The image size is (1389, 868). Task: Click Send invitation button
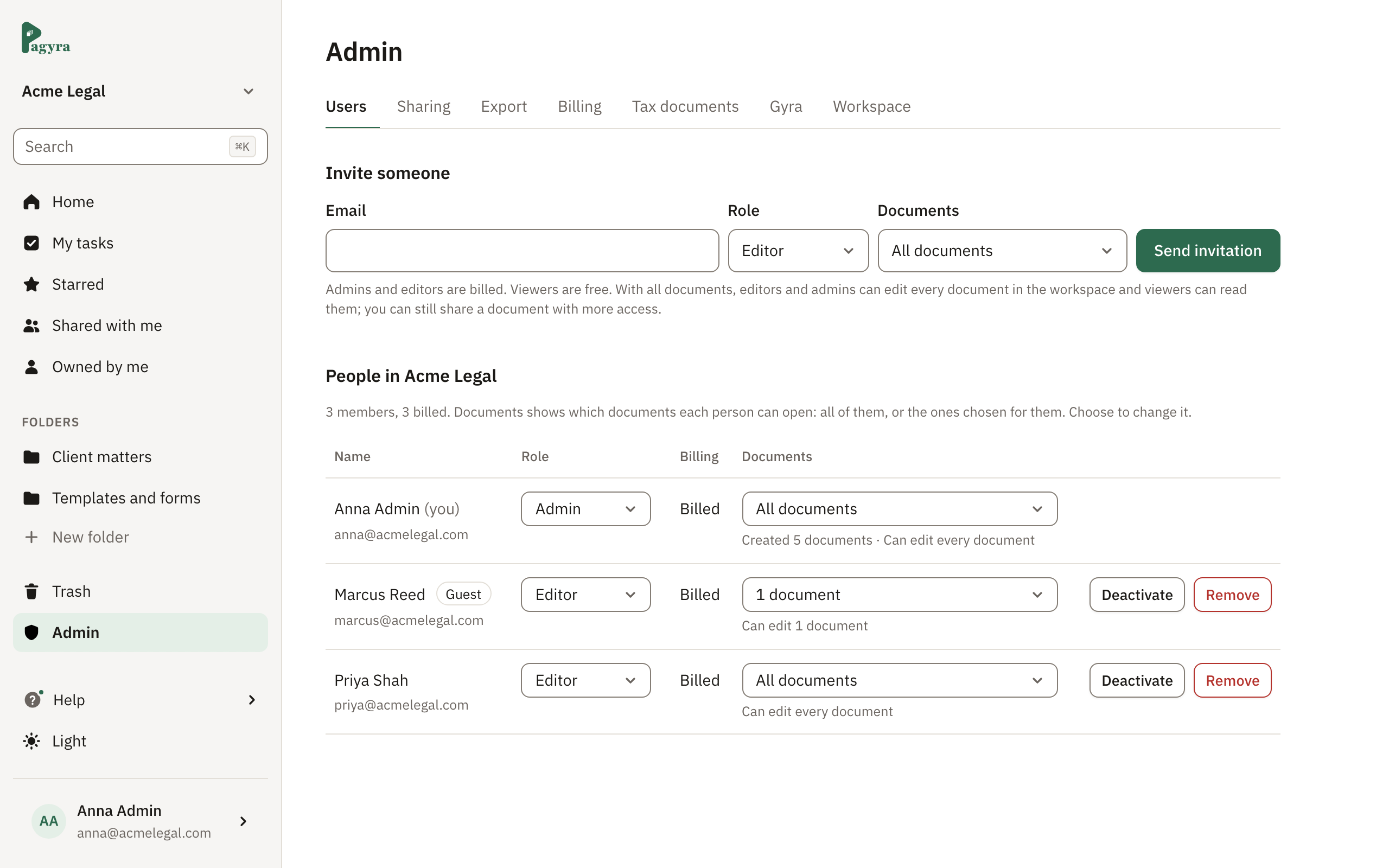click(x=1208, y=251)
